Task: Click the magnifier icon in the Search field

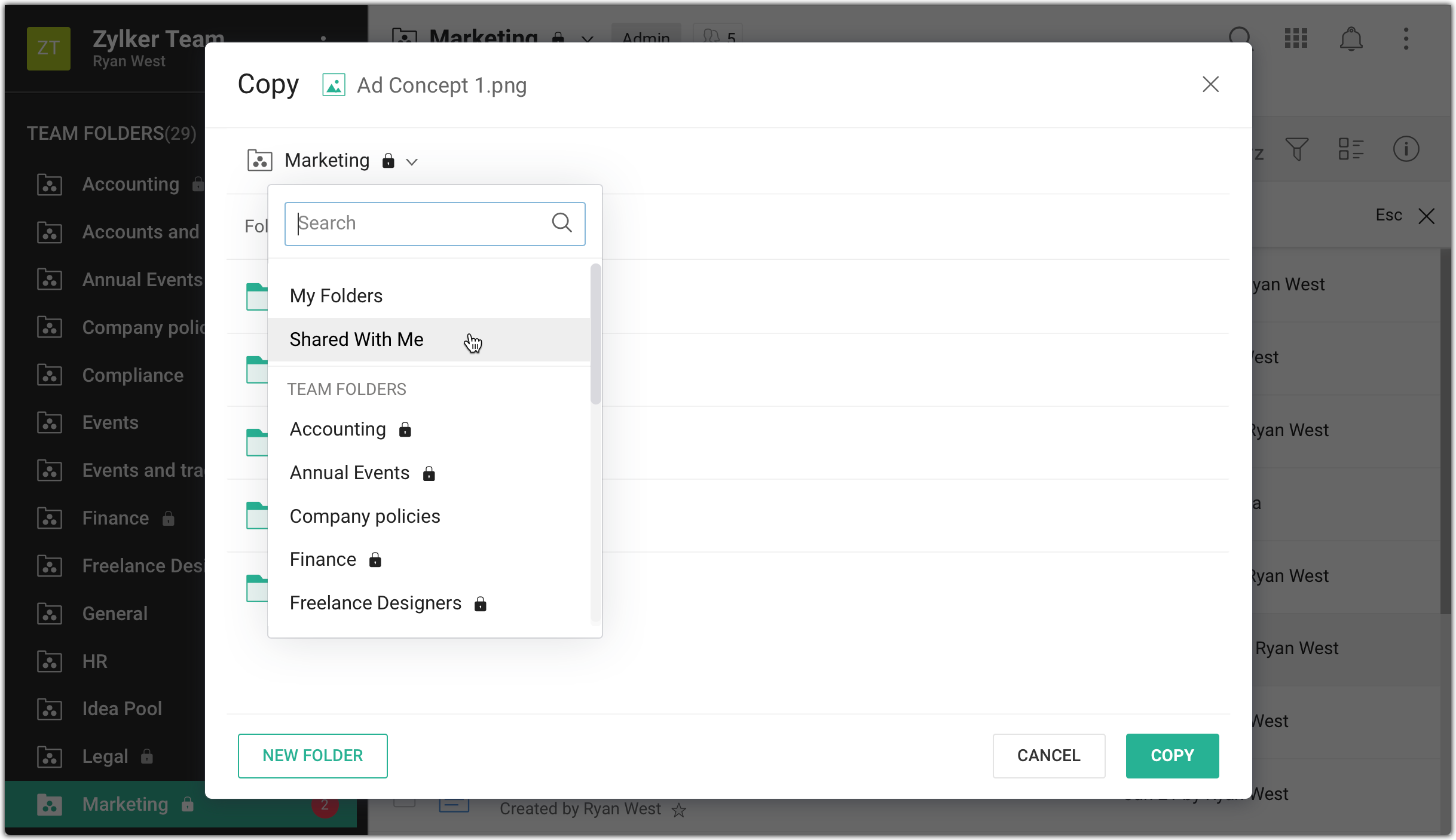Action: pyautogui.click(x=561, y=223)
